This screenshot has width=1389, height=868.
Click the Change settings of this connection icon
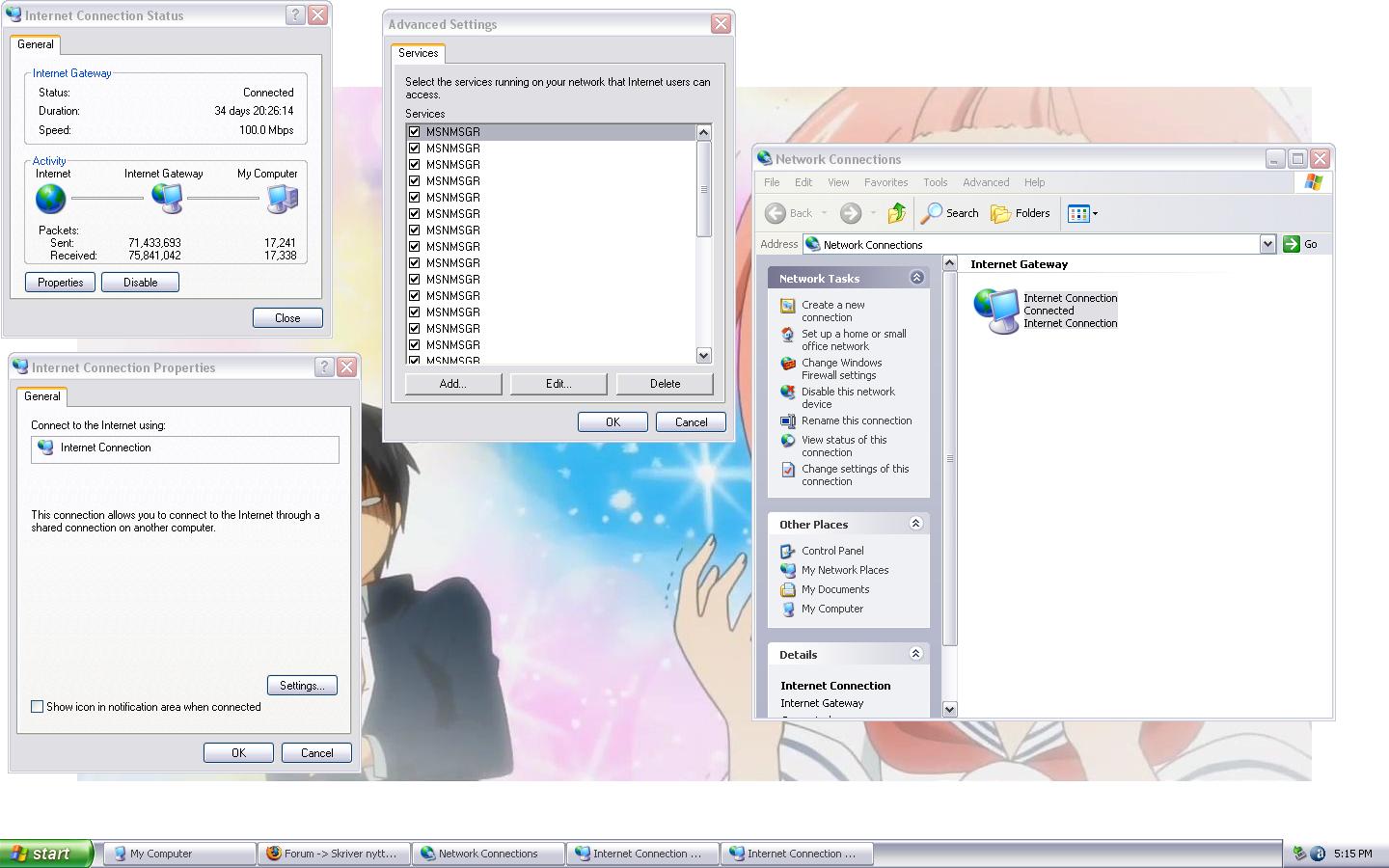788,470
